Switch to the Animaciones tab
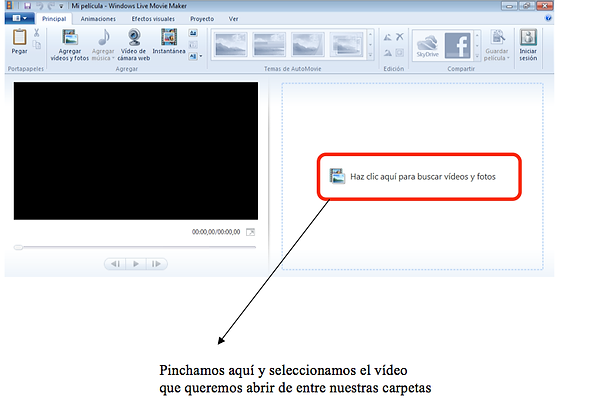 coord(98,19)
